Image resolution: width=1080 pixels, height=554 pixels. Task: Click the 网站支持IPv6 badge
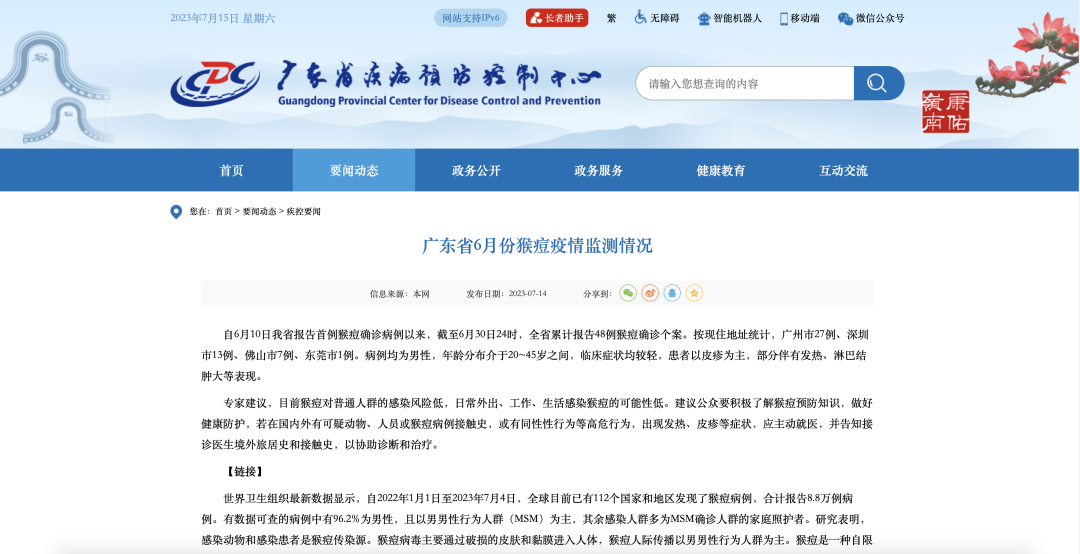pos(470,18)
